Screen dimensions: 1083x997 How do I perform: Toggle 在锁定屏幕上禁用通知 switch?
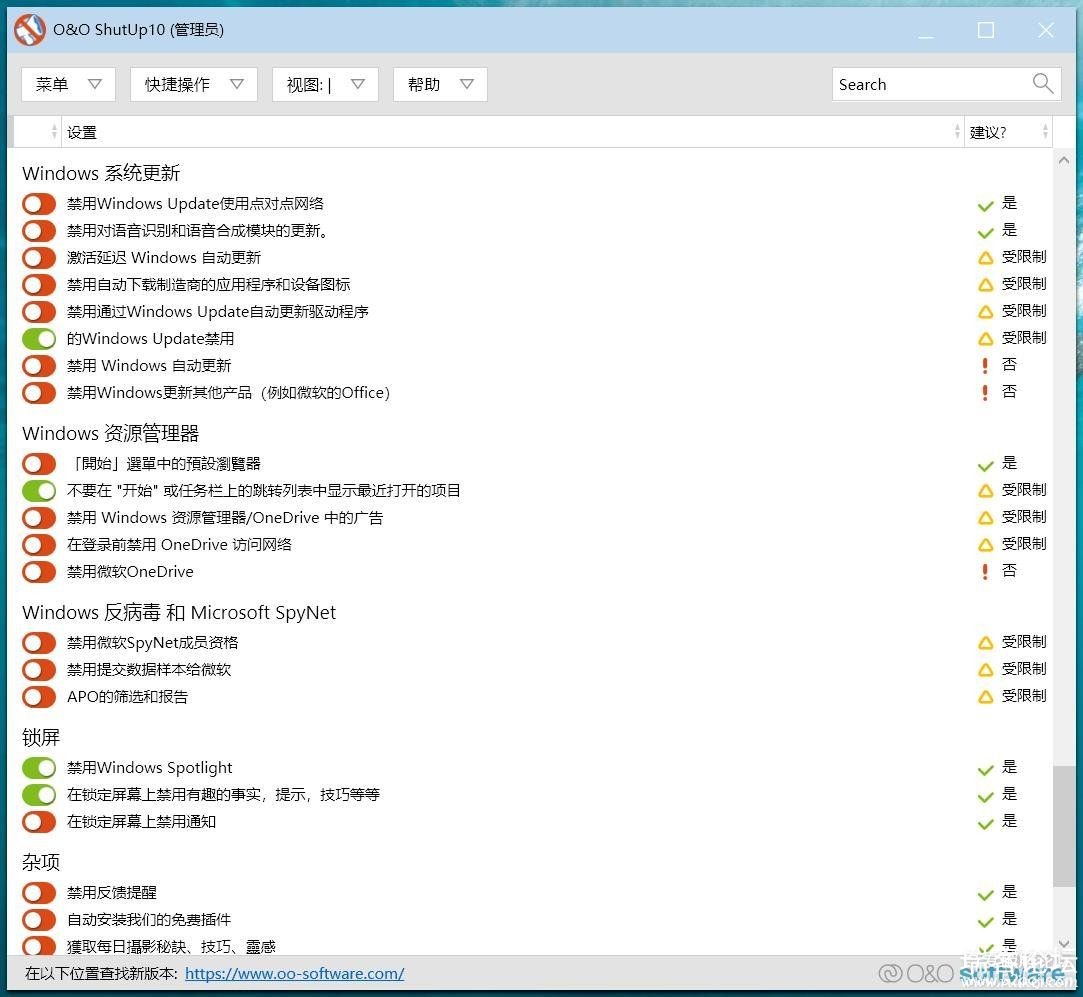coord(39,822)
